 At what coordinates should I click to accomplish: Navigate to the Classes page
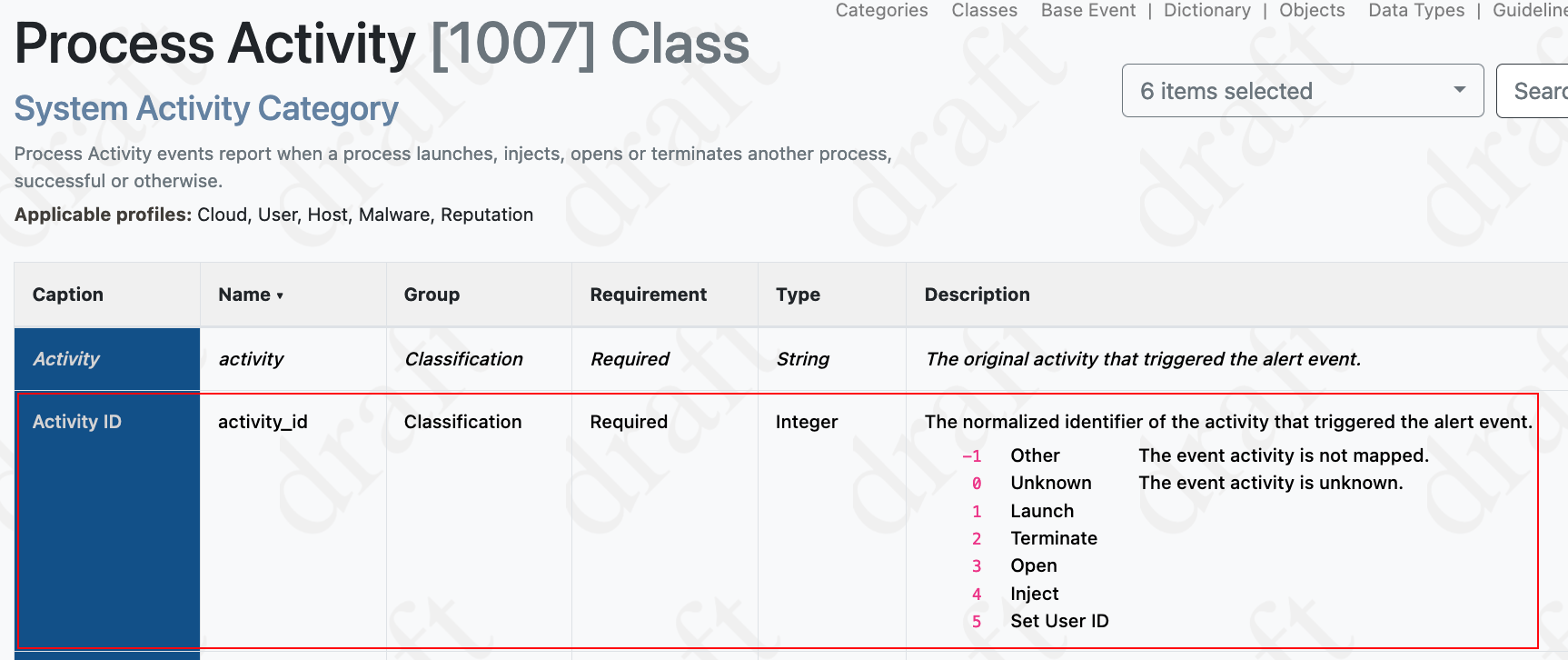(x=984, y=11)
